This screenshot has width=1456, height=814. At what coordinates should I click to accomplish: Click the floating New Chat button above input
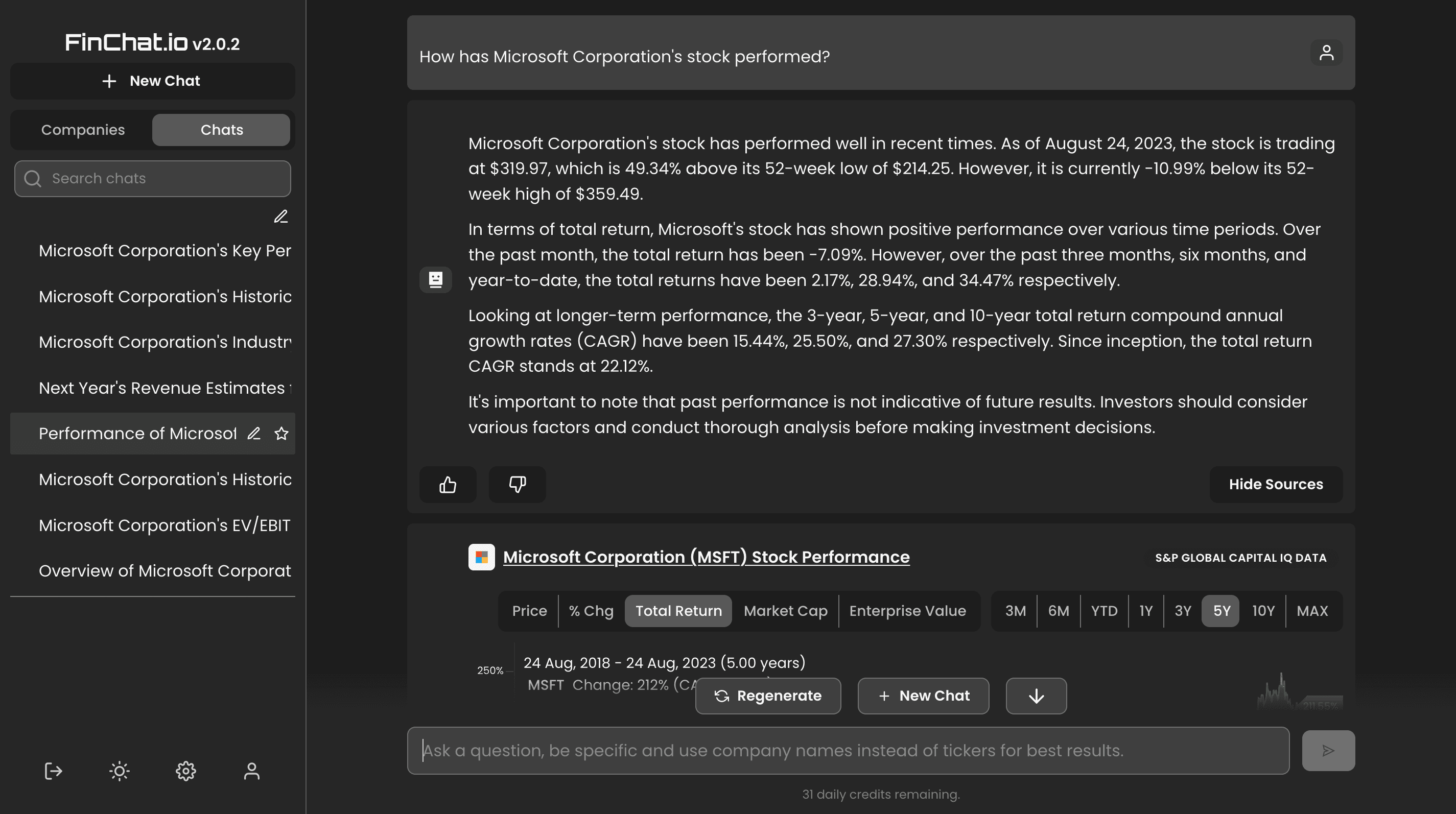click(x=924, y=696)
